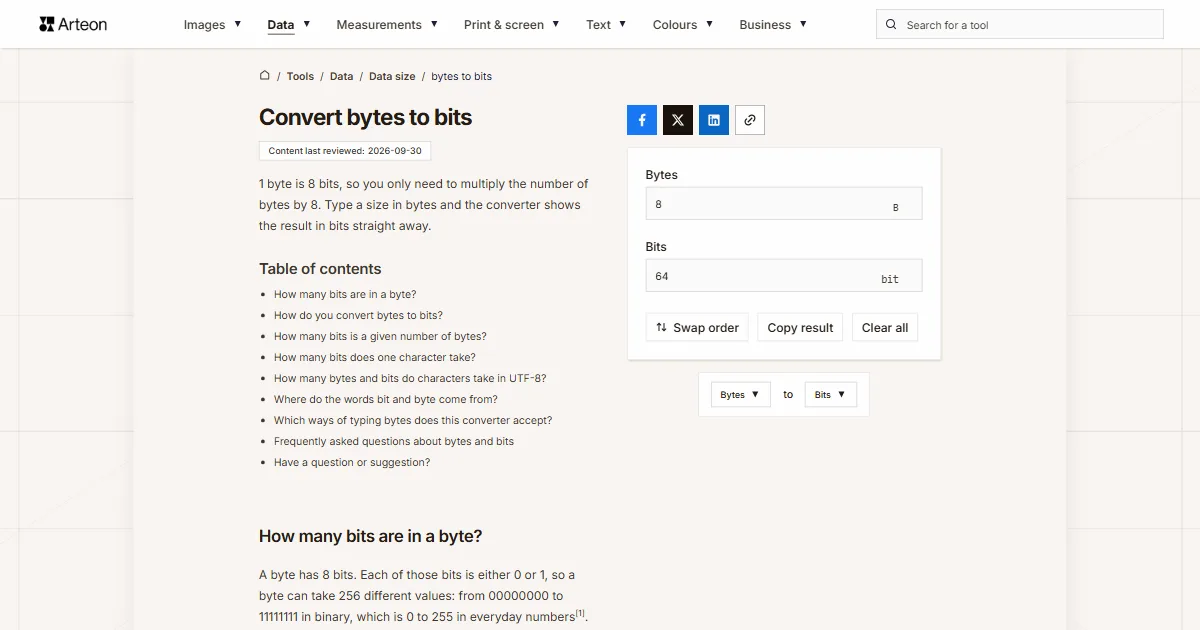Viewport: 1200px width, 630px height.
Task: Click the Search for a tool box
Action: coord(1020,25)
